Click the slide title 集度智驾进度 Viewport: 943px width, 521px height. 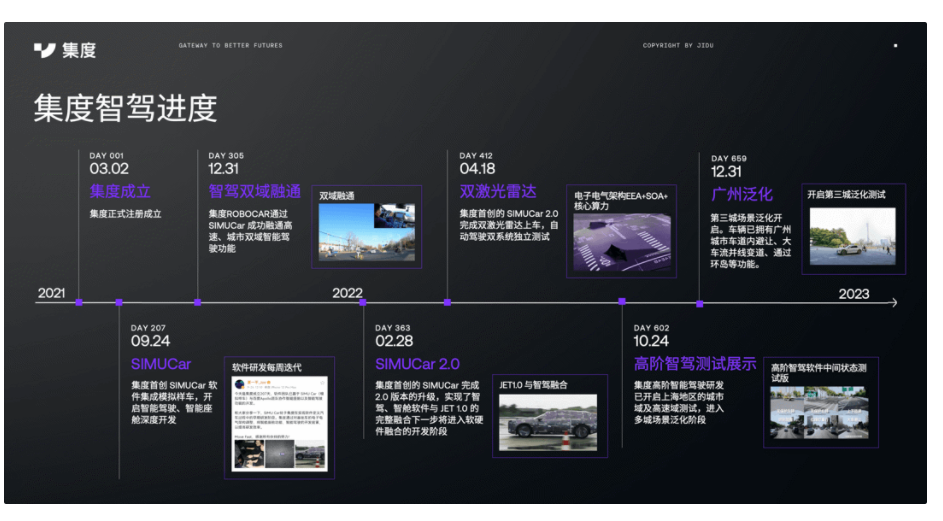coord(125,108)
